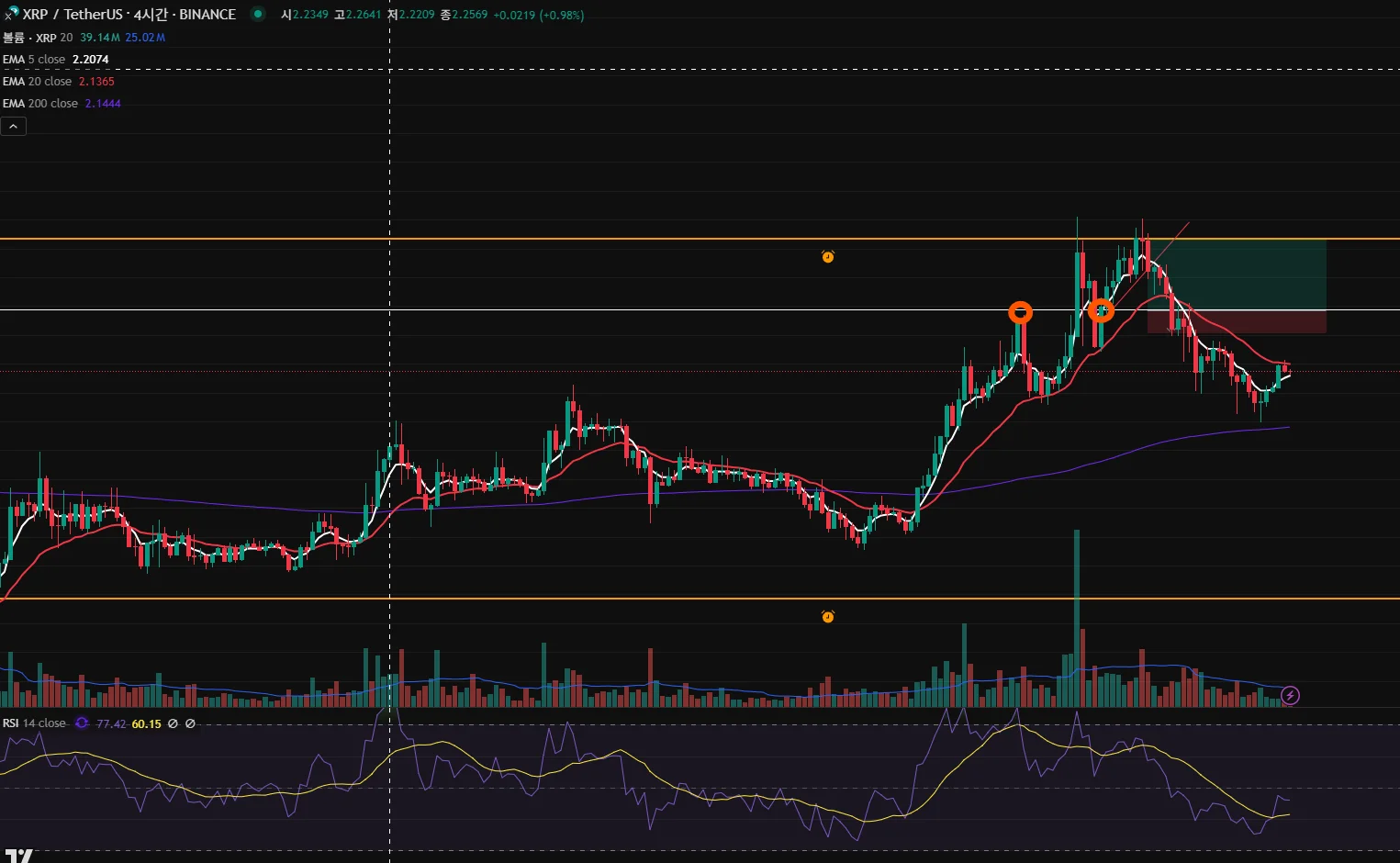Select the "EMA 5 close" indicator legend

point(34,60)
